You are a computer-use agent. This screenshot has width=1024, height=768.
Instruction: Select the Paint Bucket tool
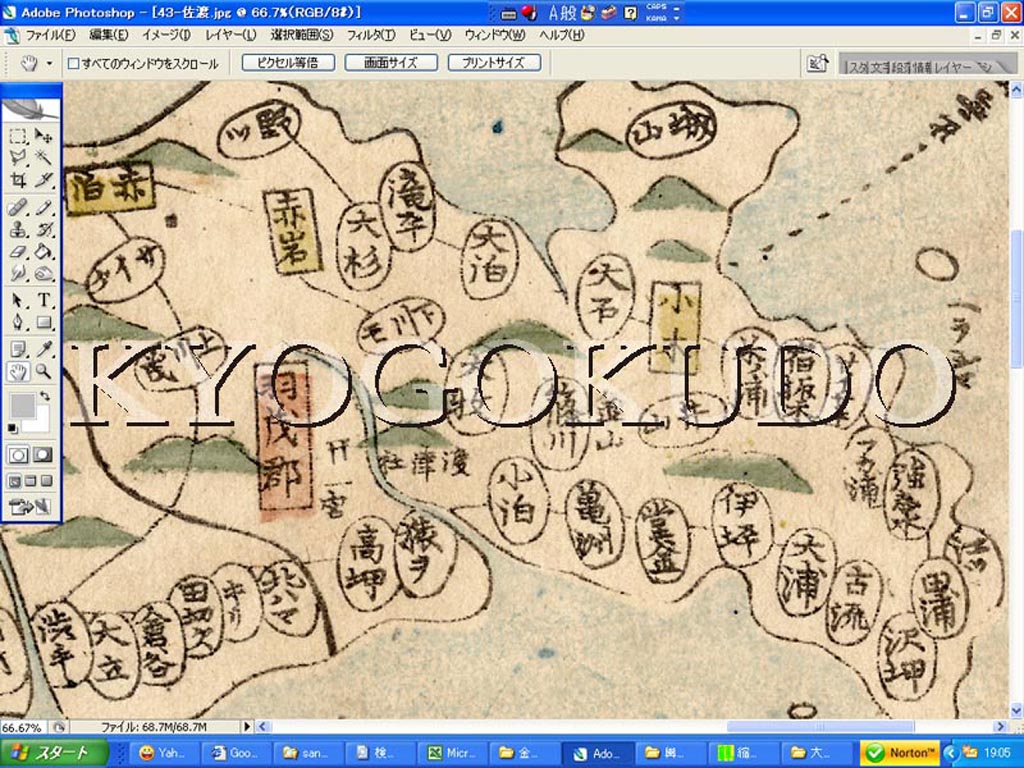point(43,251)
